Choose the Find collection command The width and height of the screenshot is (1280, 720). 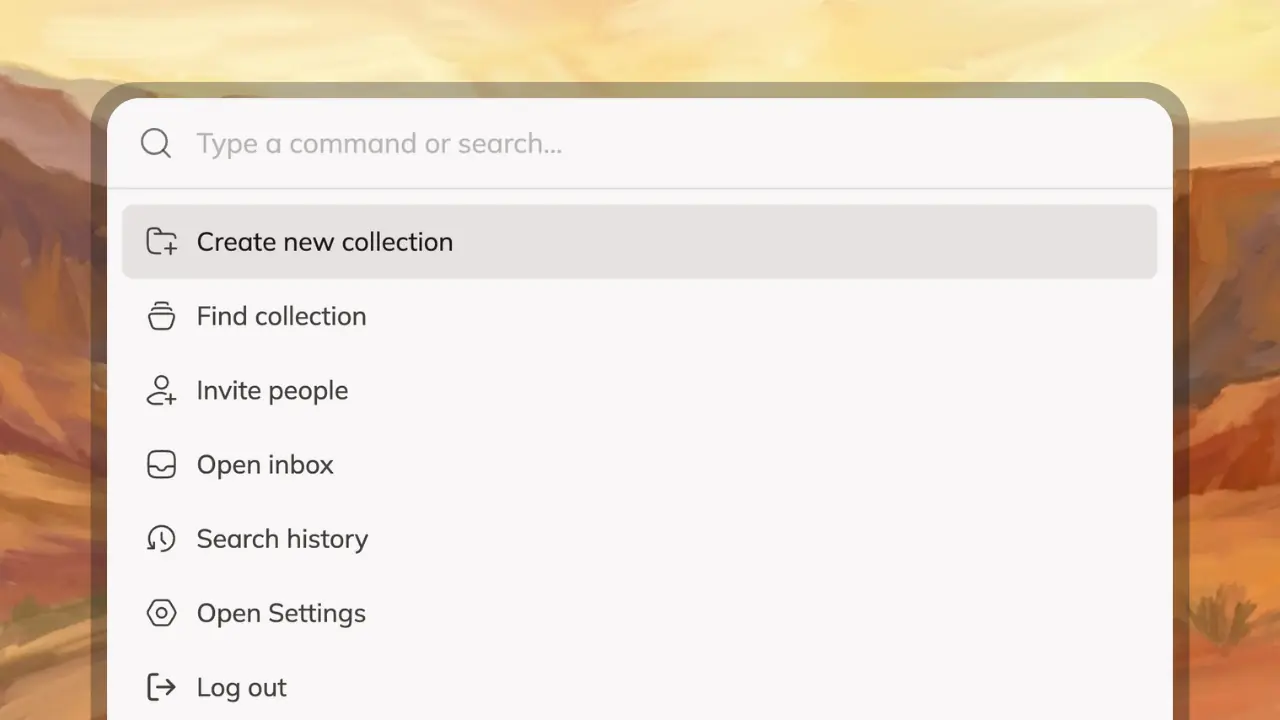click(639, 316)
